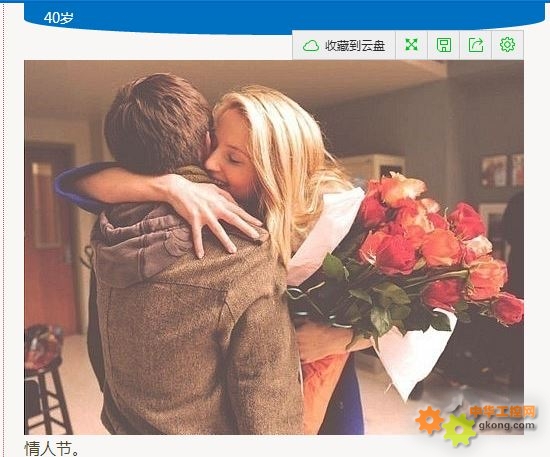This screenshot has height=457, width=550.
Task: Click the blue header banner area
Action: click(281, 16)
